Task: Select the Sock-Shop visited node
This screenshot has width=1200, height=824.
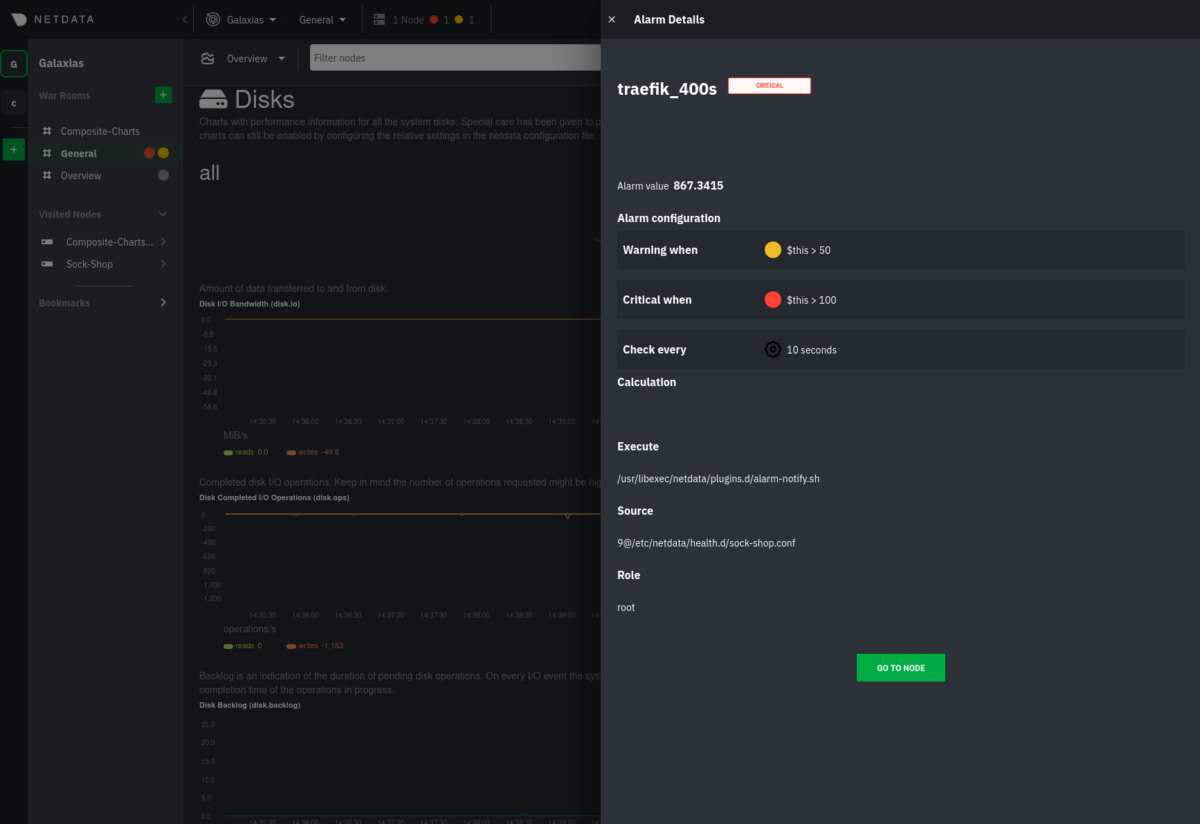Action: click(89, 264)
